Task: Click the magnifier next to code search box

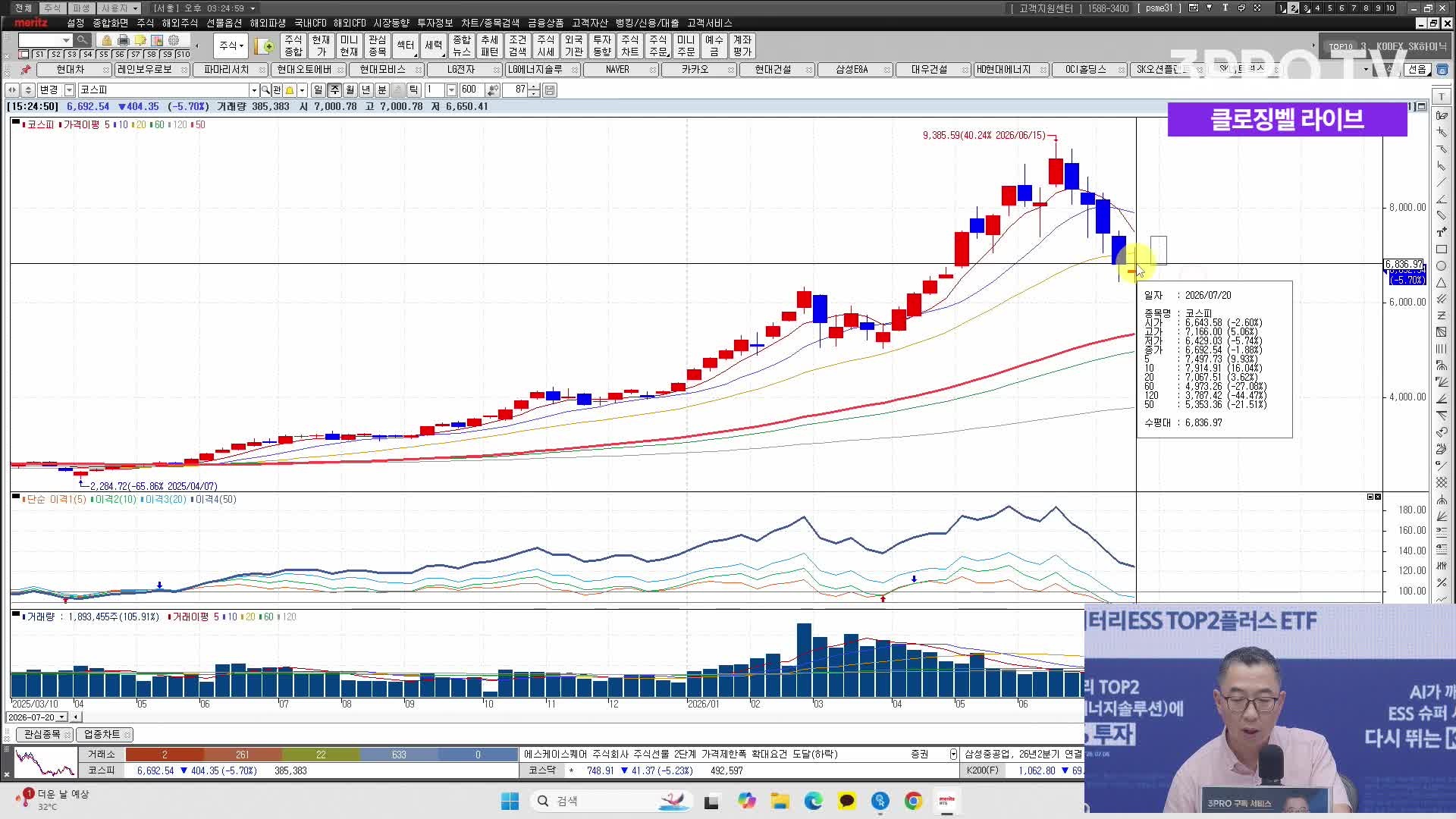Action: (x=83, y=40)
